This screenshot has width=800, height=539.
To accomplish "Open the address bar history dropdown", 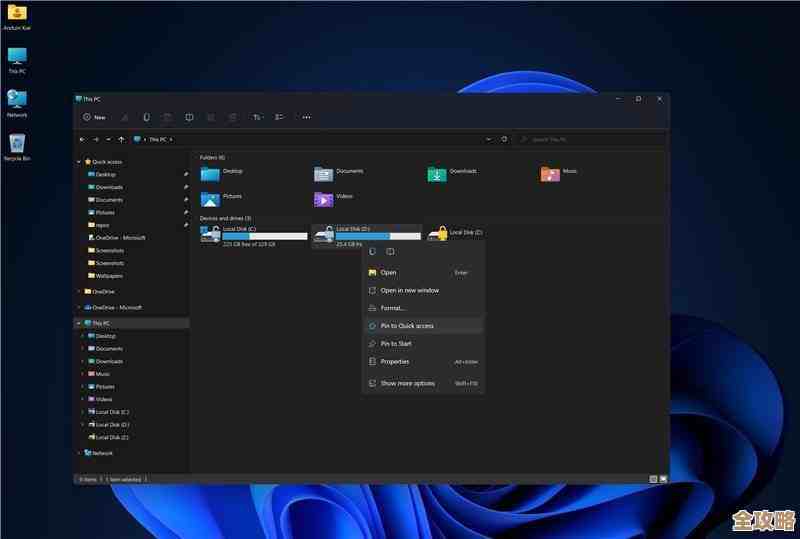I will point(488,139).
